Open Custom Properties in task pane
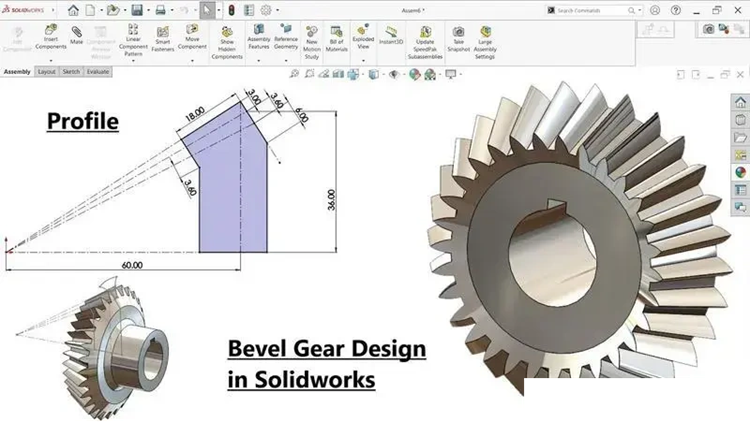 pos(740,190)
